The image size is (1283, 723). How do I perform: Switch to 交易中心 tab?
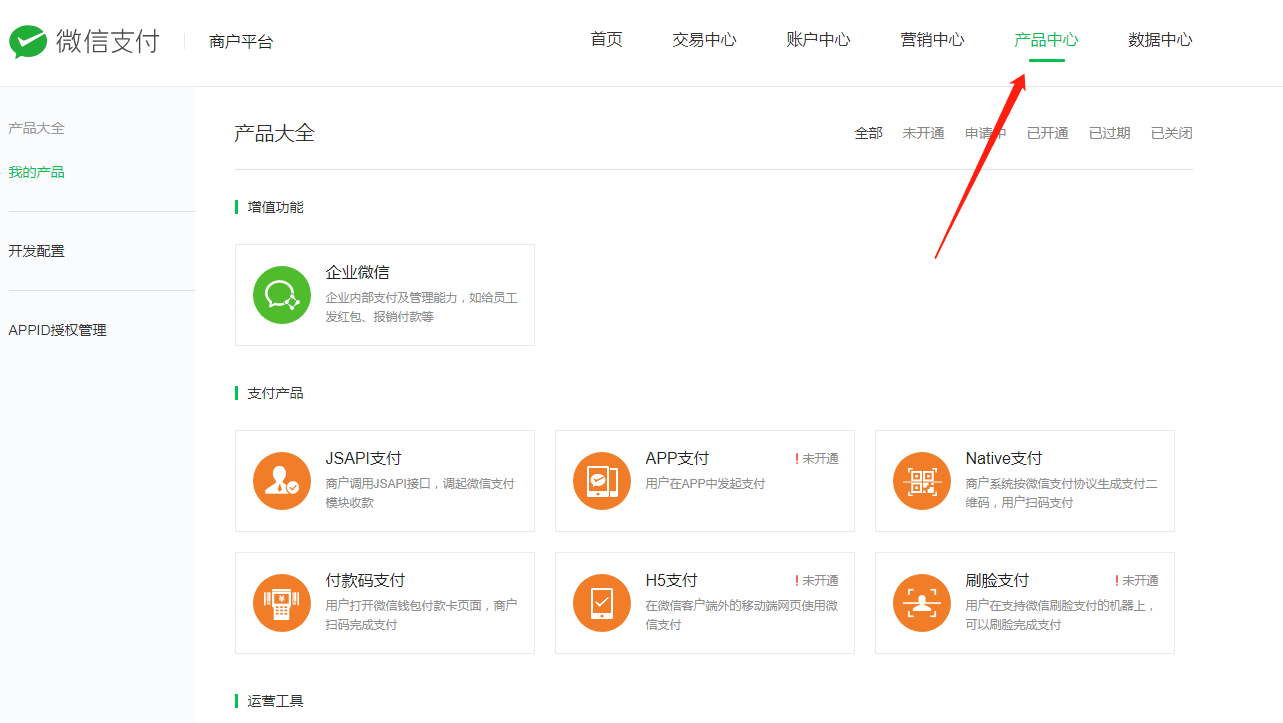[x=704, y=40]
